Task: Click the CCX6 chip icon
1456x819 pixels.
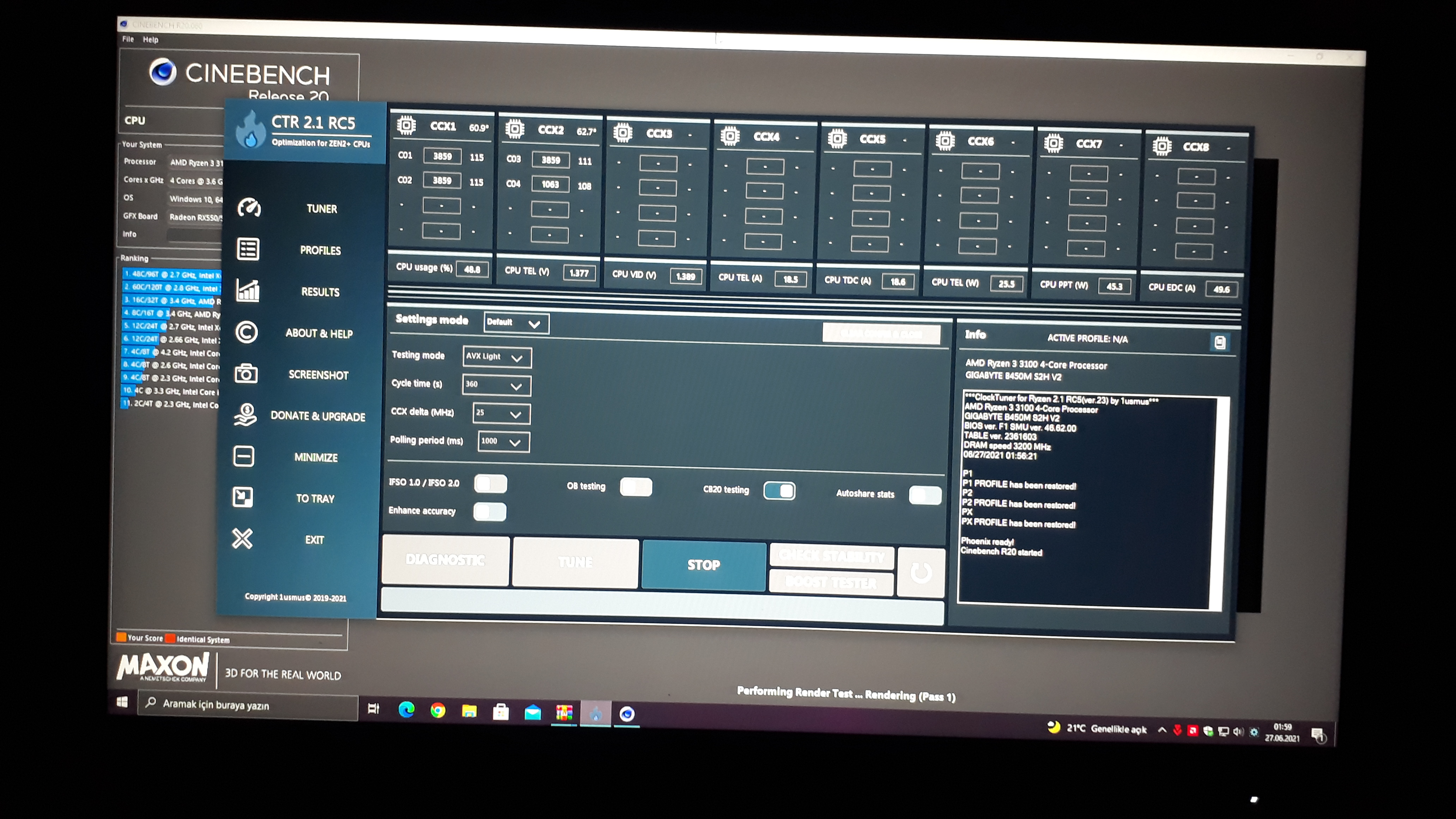Action: (945, 141)
